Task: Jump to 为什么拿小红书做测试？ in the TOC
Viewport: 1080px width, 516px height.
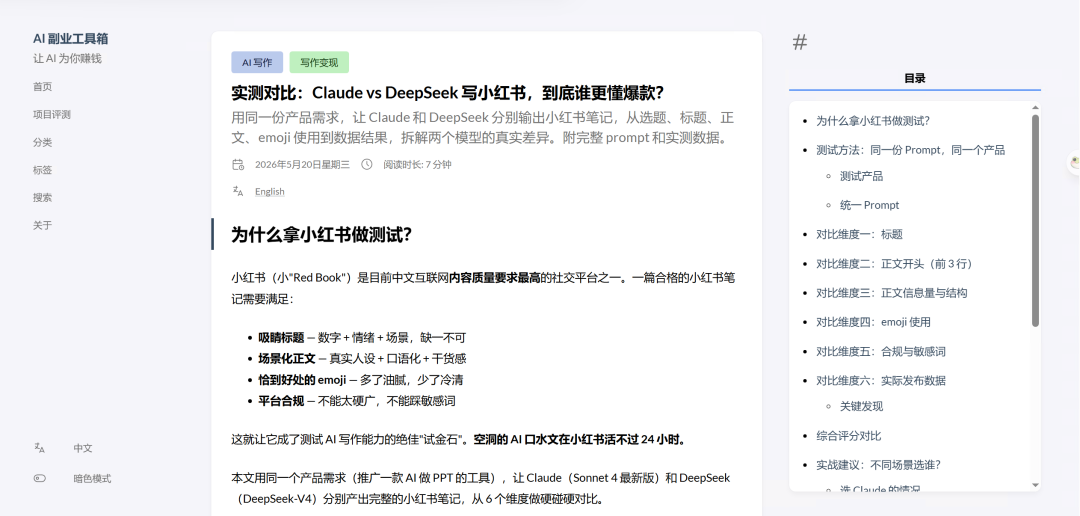Action: (x=873, y=121)
